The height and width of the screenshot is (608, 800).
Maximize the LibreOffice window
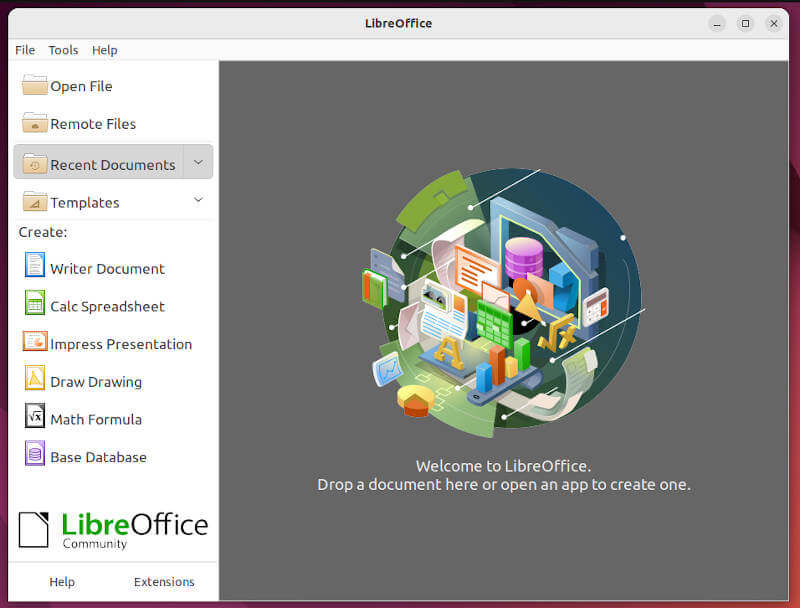click(745, 23)
